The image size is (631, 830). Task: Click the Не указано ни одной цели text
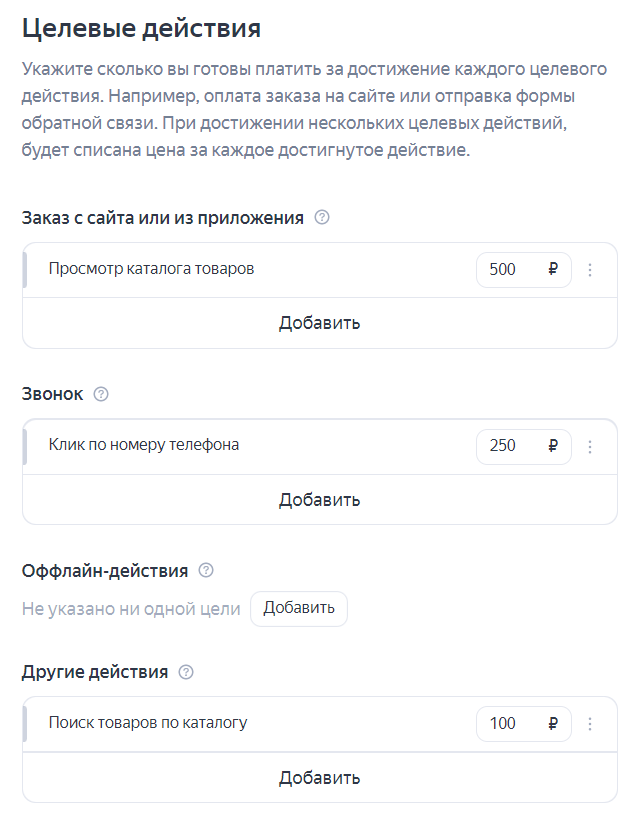[131, 608]
